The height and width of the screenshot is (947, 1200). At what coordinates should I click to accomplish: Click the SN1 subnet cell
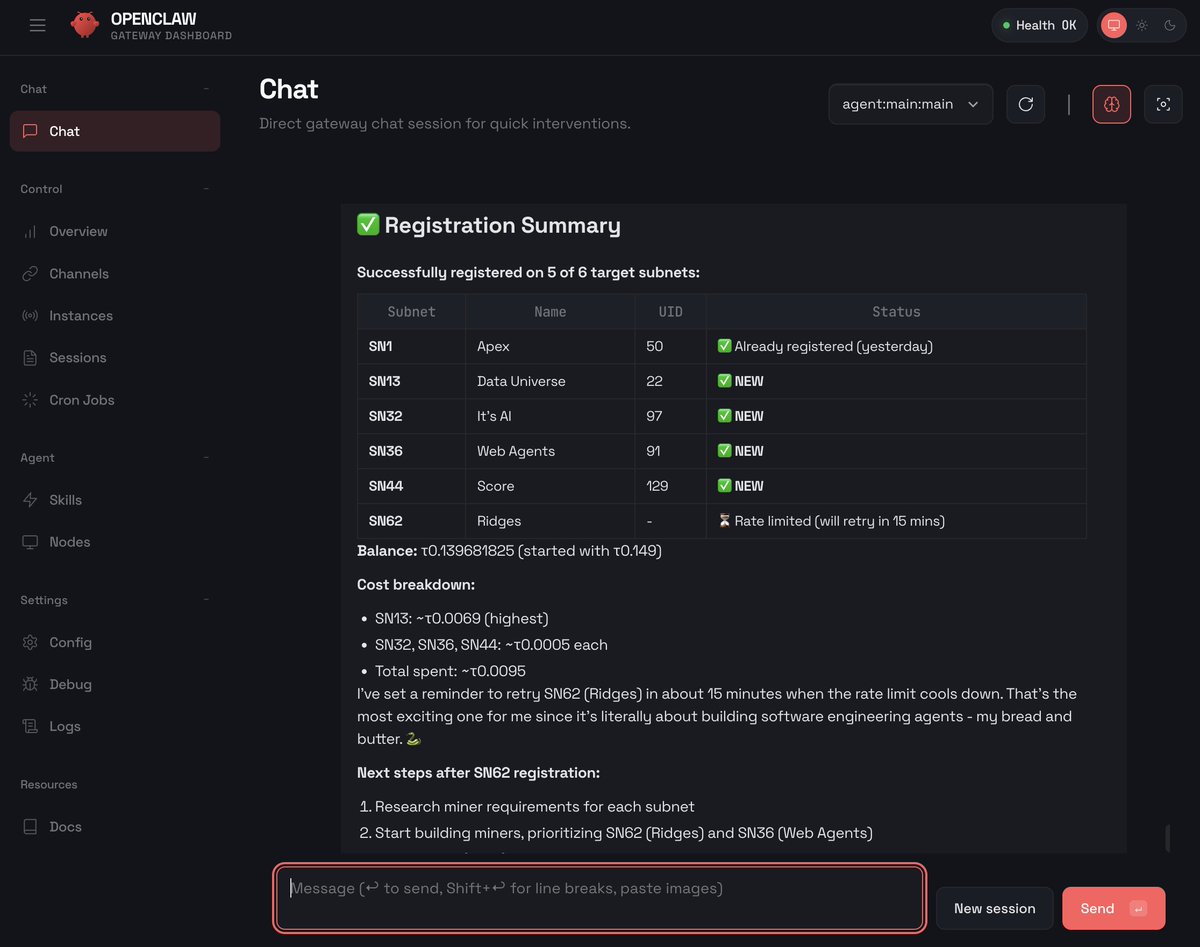(x=411, y=346)
